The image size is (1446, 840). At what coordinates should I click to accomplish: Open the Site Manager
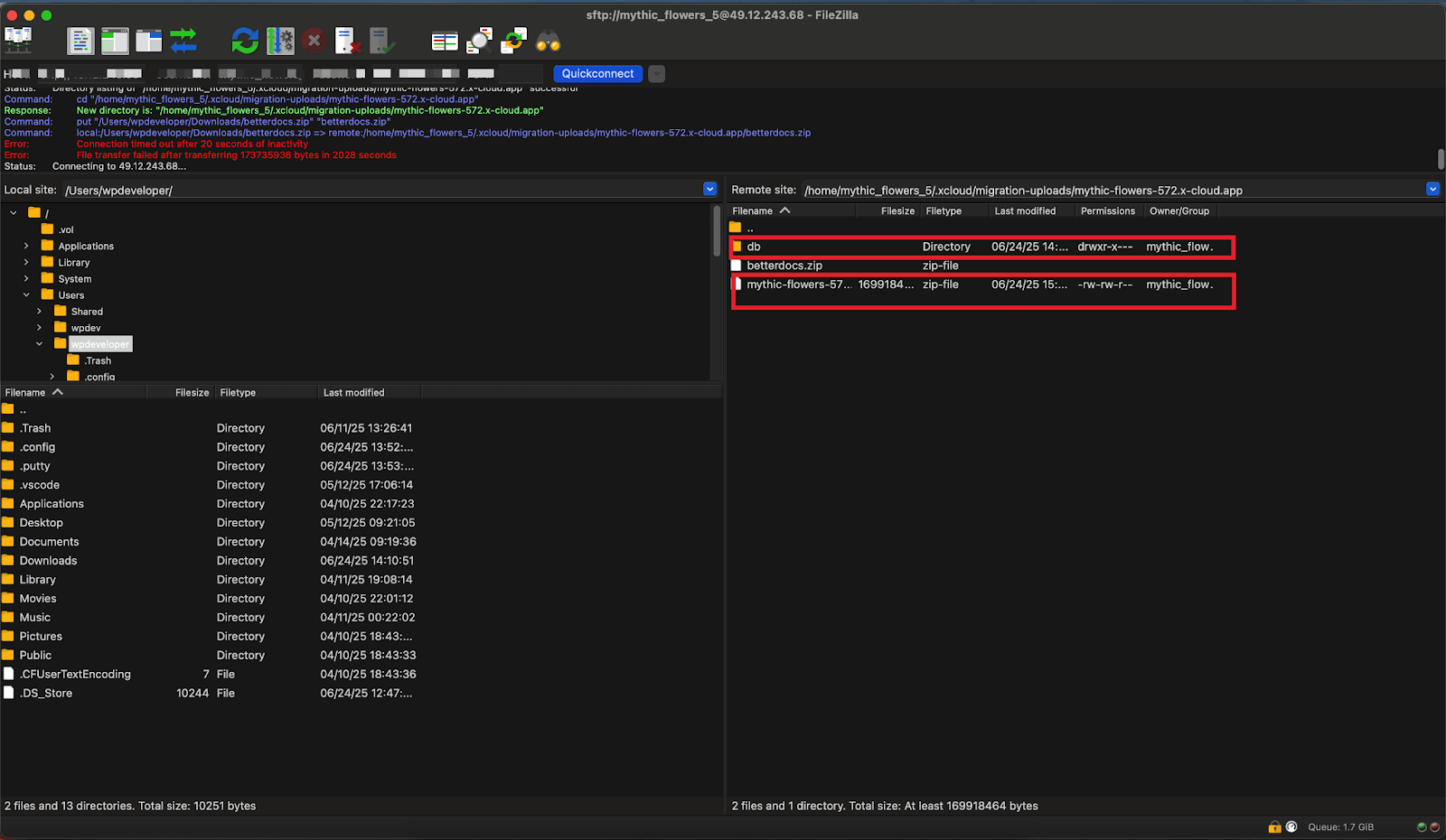(x=18, y=41)
